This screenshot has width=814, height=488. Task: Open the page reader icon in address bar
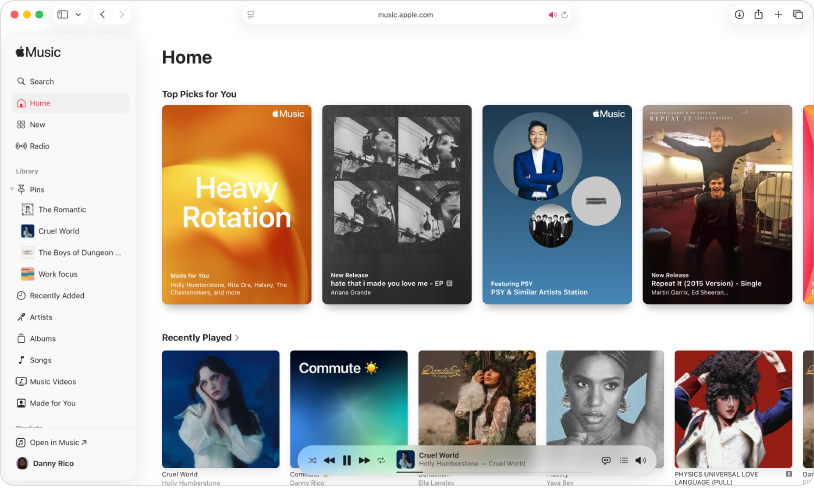click(x=251, y=15)
